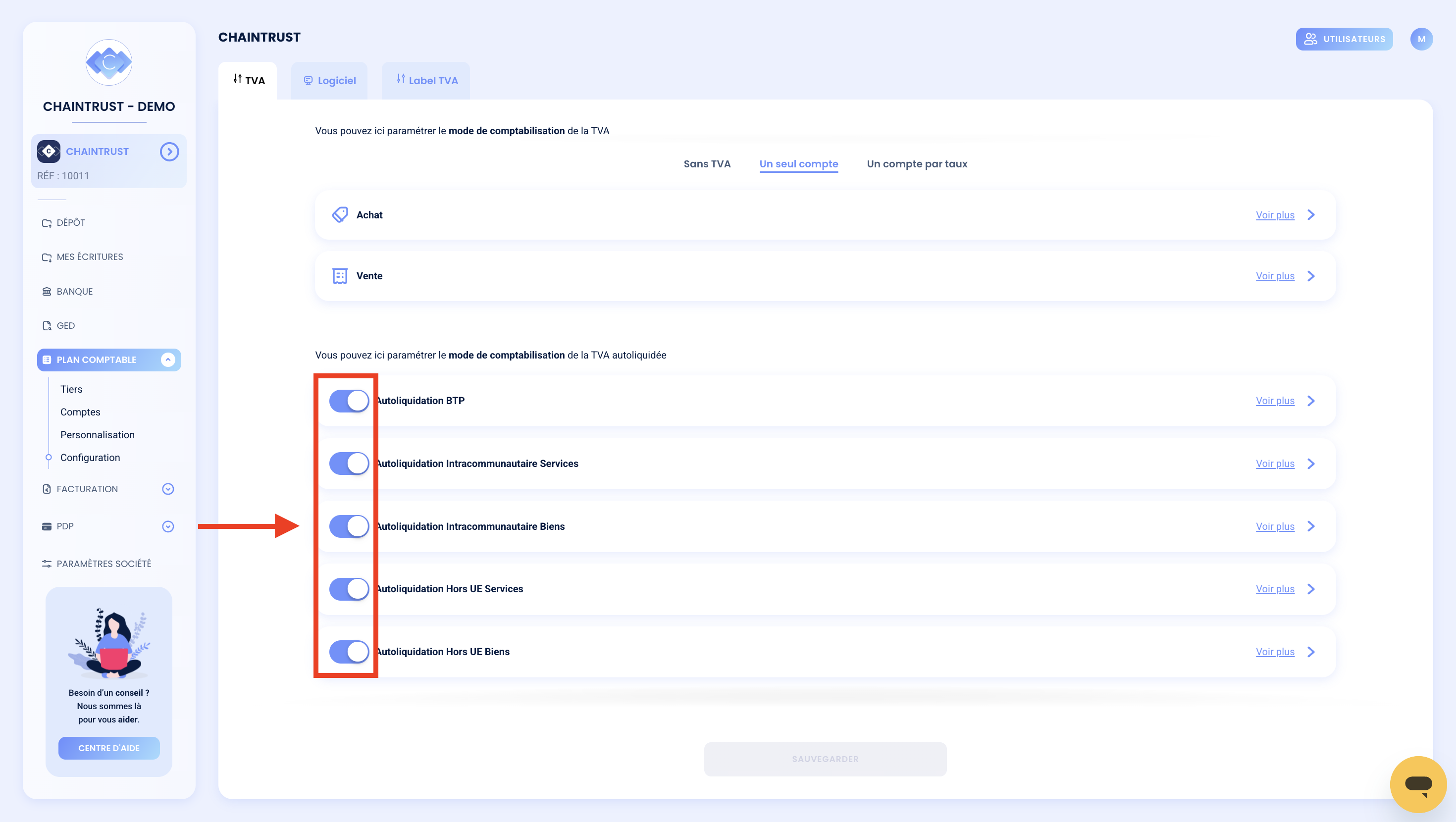Collapse the Plan Comptable menu chevron
Screen dimensions: 1456x822
[168, 360]
